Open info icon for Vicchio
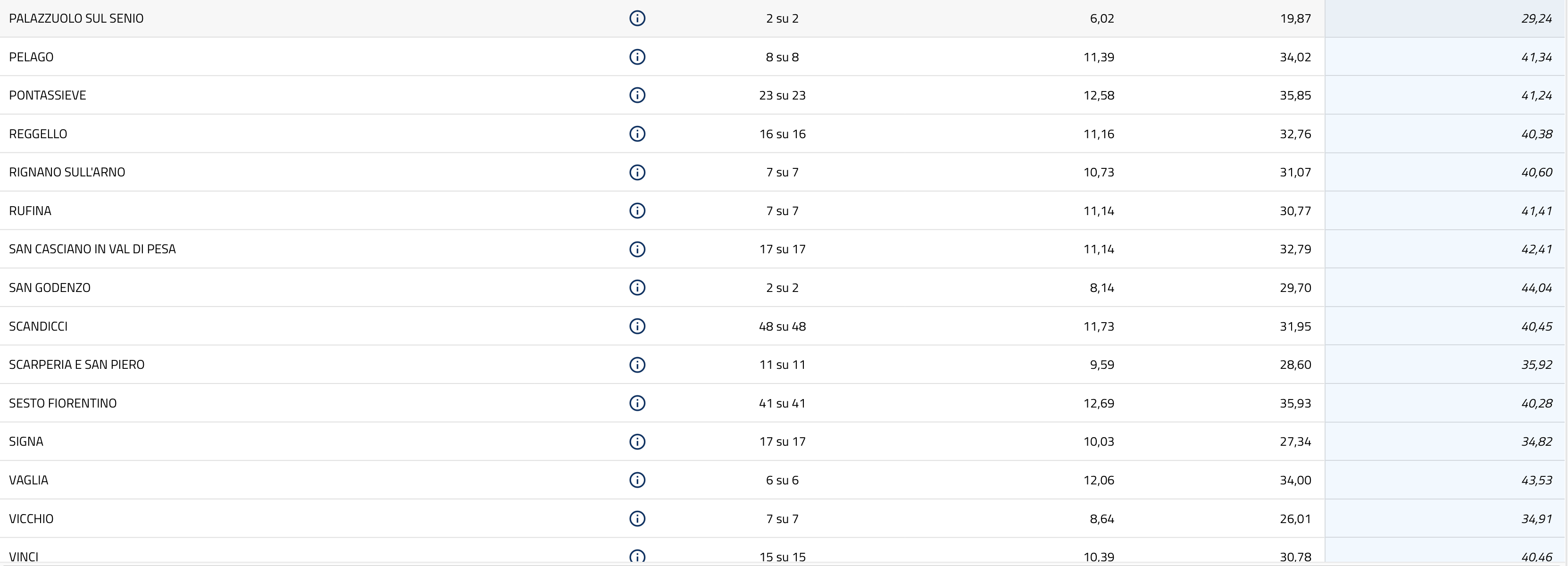Screen dimensions: 1568x566 pyautogui.click(x=637, y=518)
